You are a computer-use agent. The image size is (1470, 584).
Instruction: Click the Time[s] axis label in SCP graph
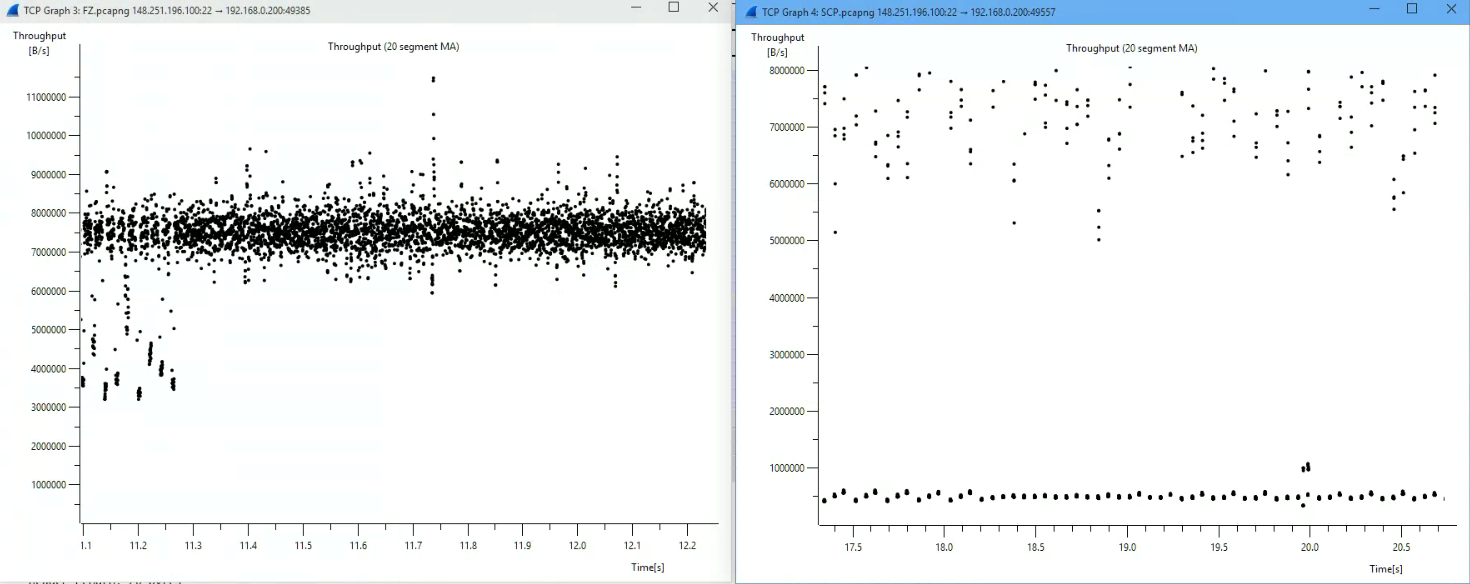click(x=1386, y=568)
